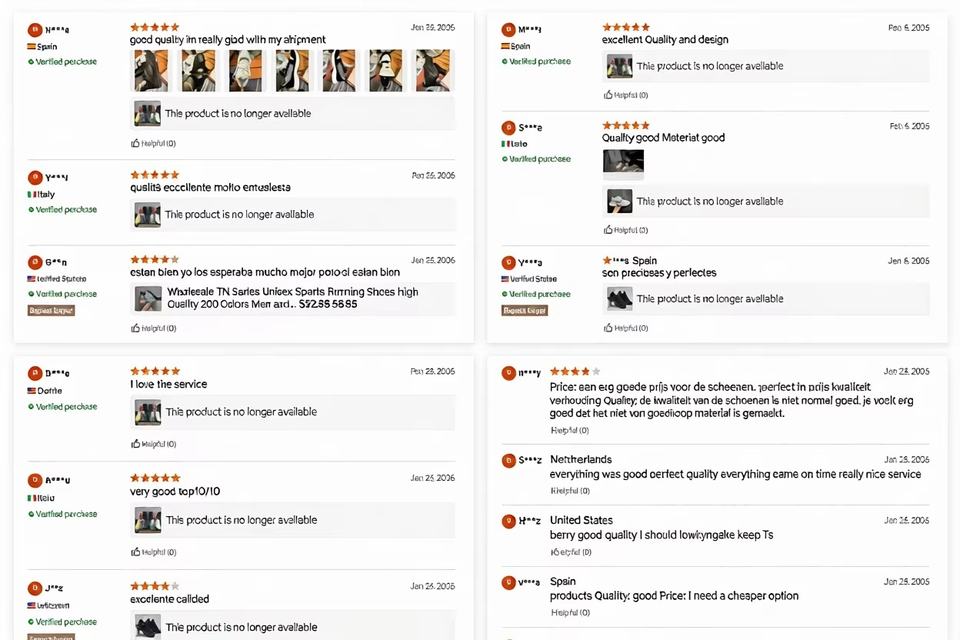
Task: Click Helpful under "I need a cheaper option" review
Action: coord(570,612)
